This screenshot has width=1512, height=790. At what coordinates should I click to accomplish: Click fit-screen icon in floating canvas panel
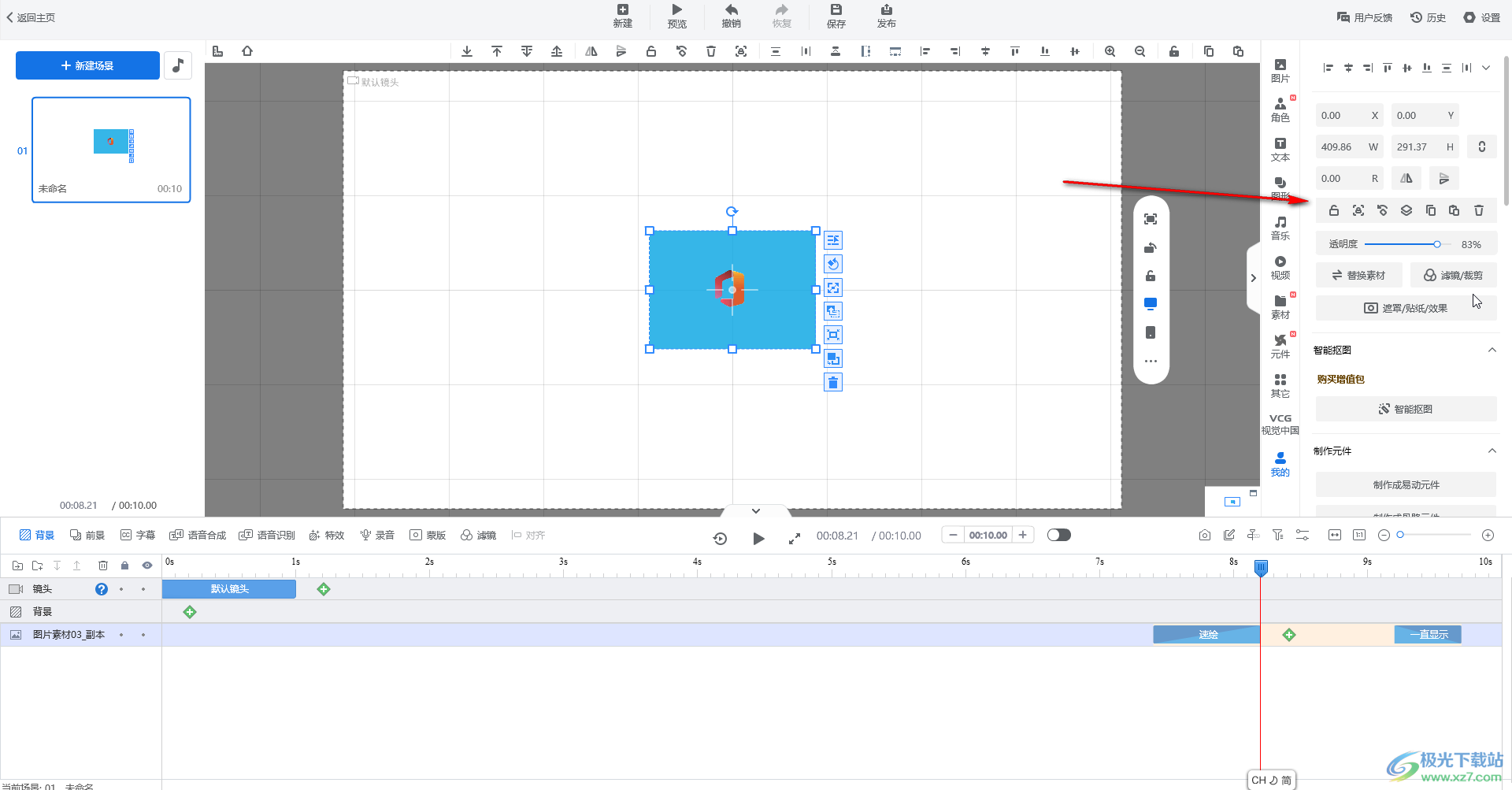1151,219
